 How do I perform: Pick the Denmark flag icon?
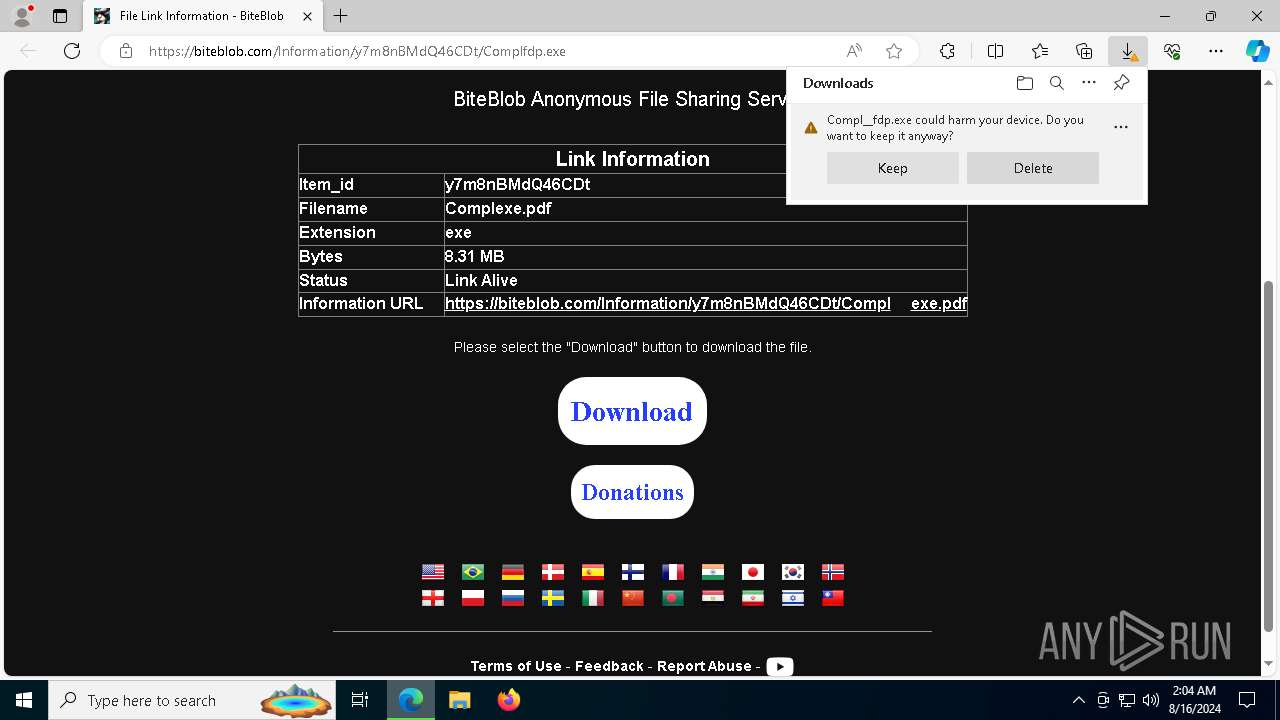click(x=553, y=572)
